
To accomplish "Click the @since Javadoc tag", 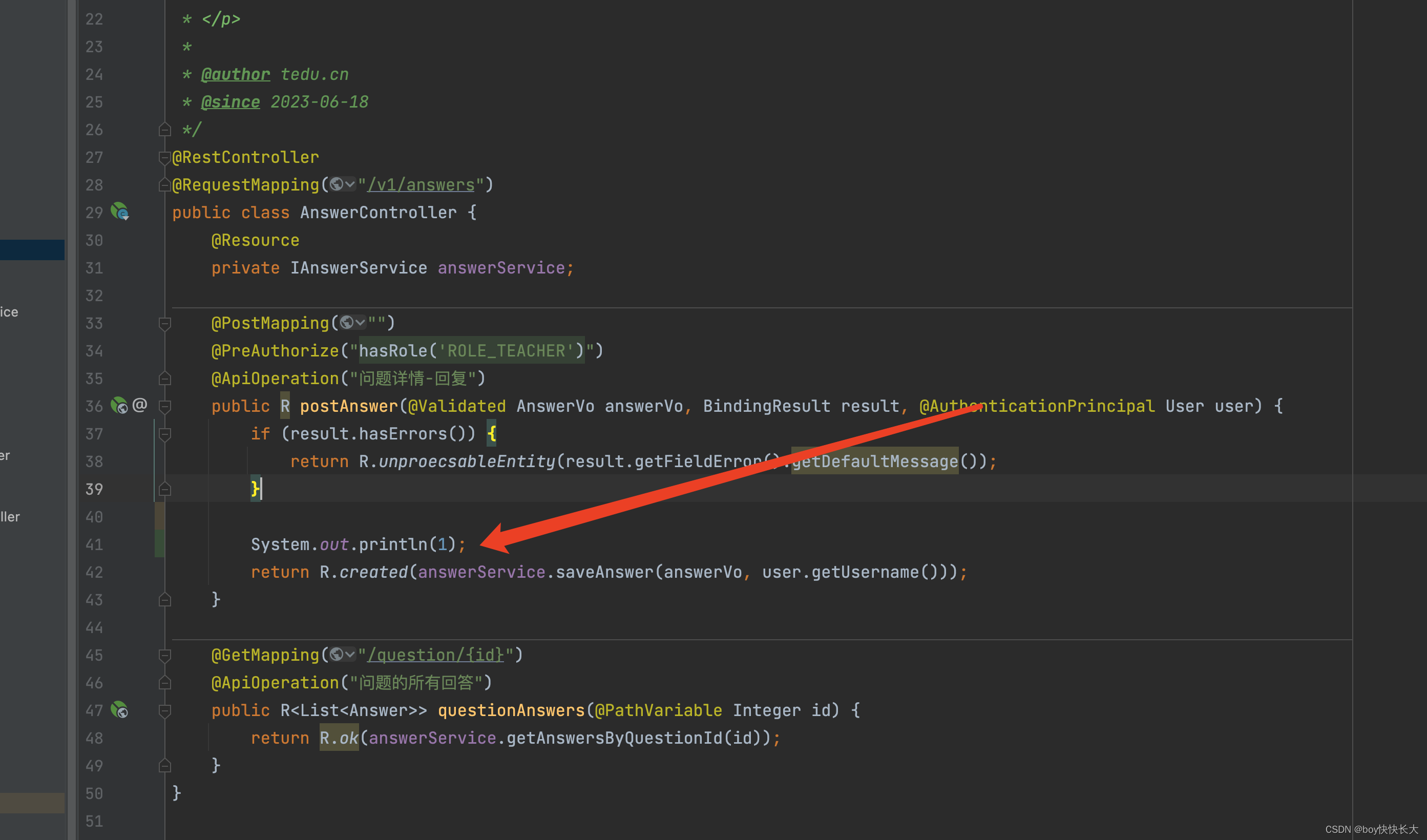I will pos(230,102).
